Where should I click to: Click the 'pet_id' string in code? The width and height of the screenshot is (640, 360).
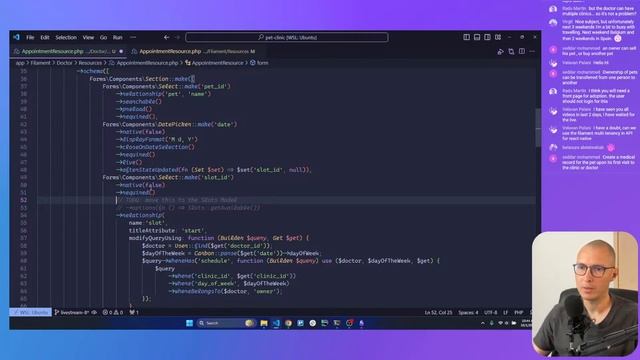tap(216, 87)
